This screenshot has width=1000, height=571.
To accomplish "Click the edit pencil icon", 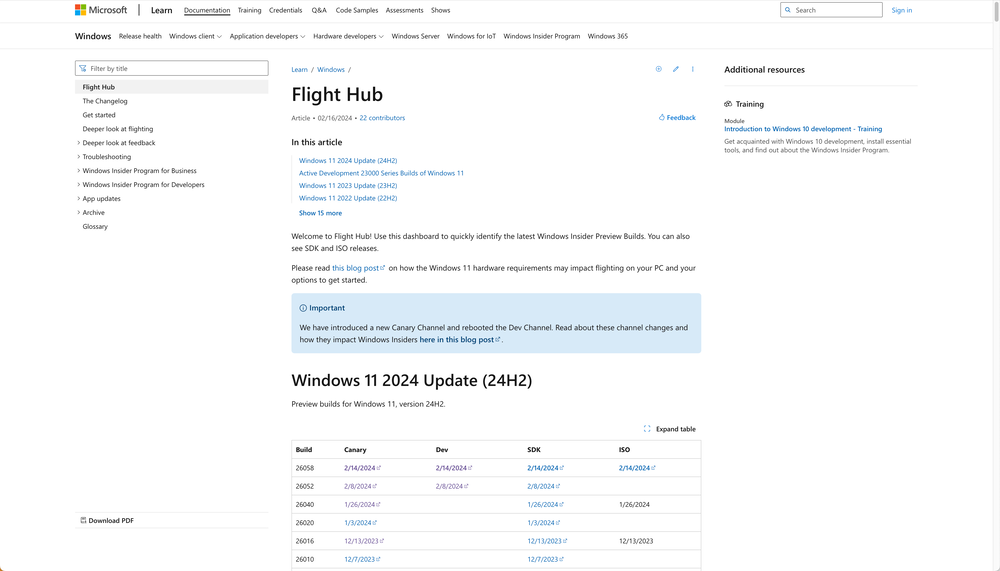I will coord(676,69).
